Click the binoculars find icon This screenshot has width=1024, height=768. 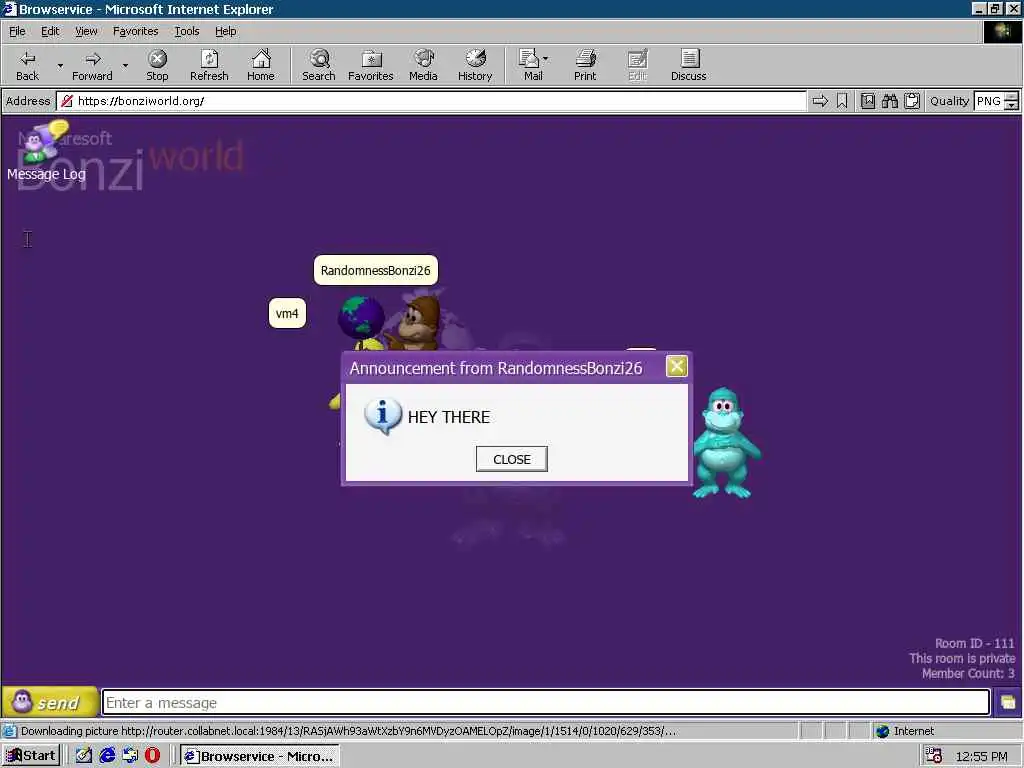tap(890, 101)
